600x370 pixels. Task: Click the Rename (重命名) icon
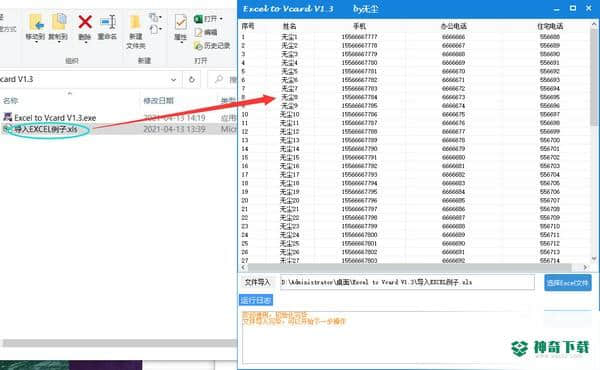click(x=108, y=22)
